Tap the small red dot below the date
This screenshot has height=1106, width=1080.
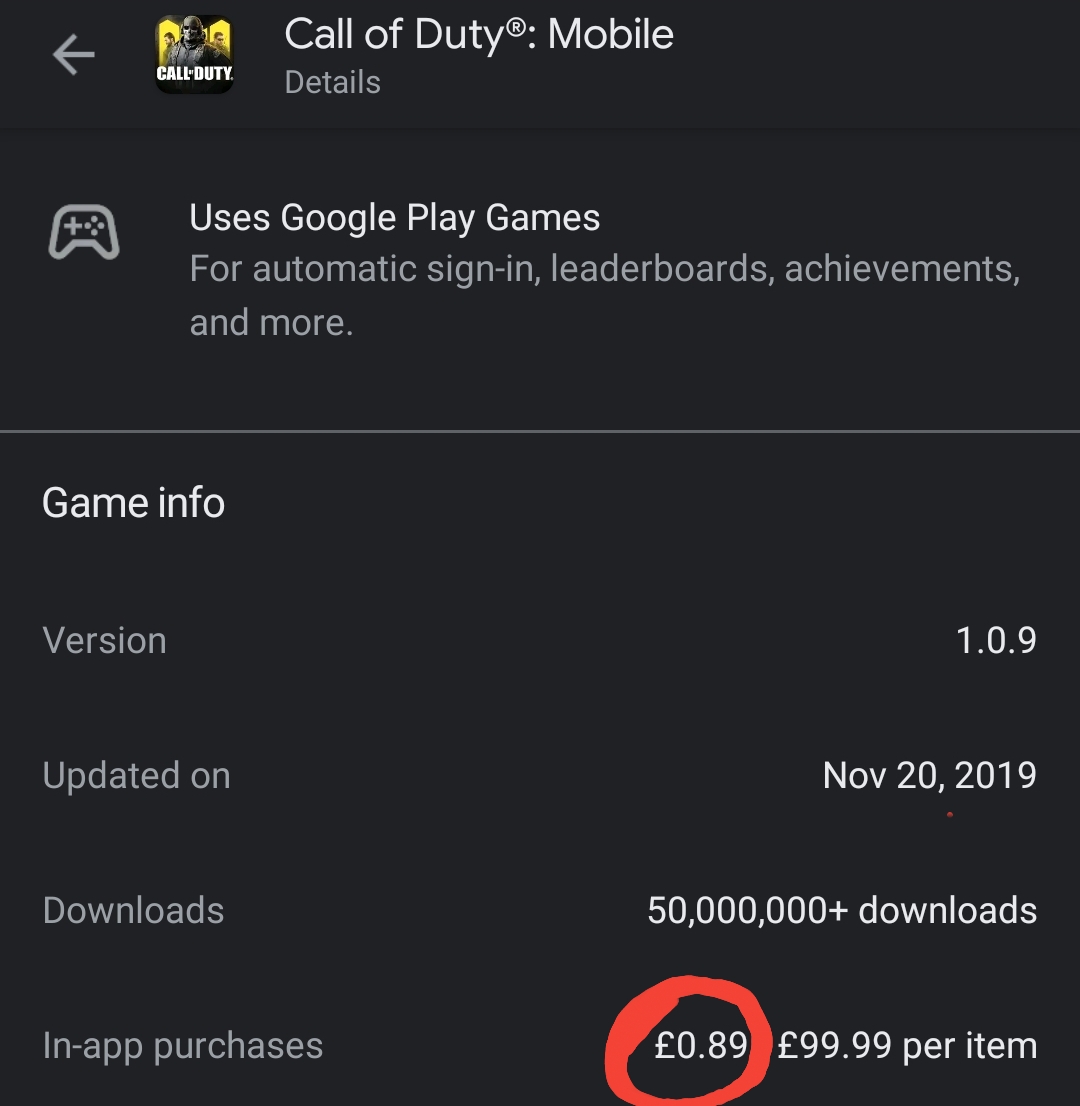point(950,815)
